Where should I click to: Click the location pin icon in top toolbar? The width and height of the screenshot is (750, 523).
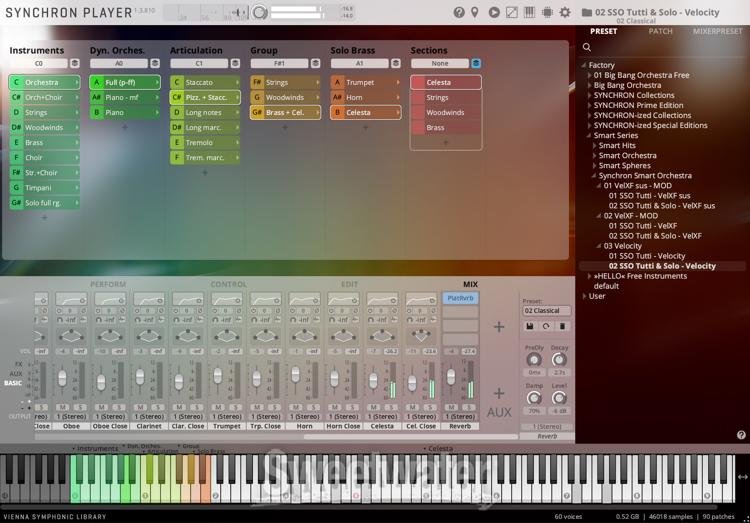tap(475, 12)
